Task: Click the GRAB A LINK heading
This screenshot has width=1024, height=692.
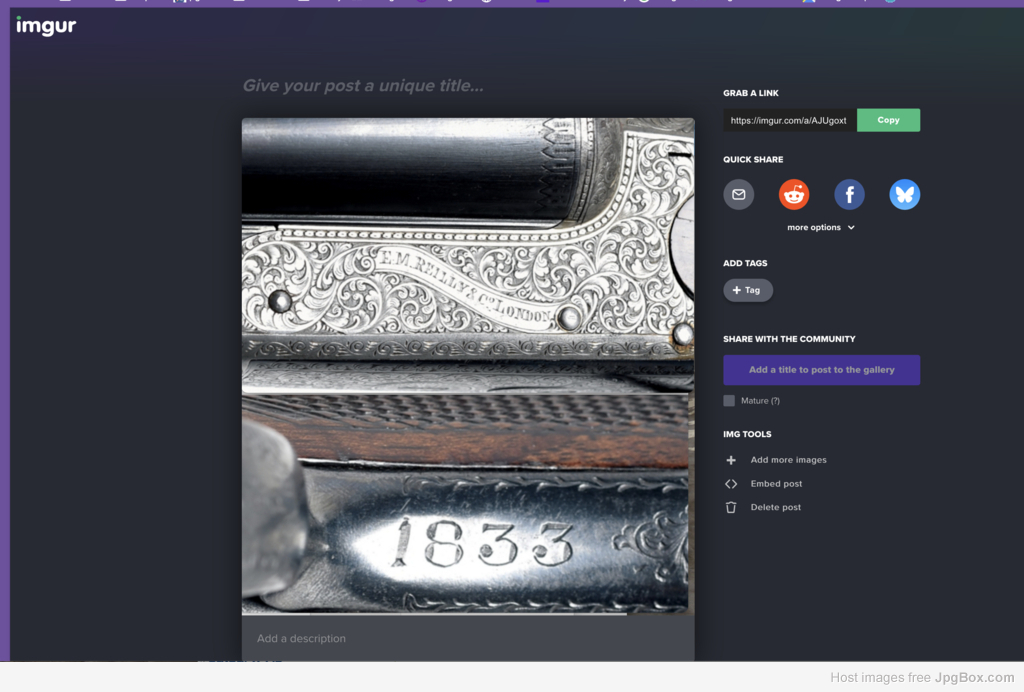Action: (750, 93)
